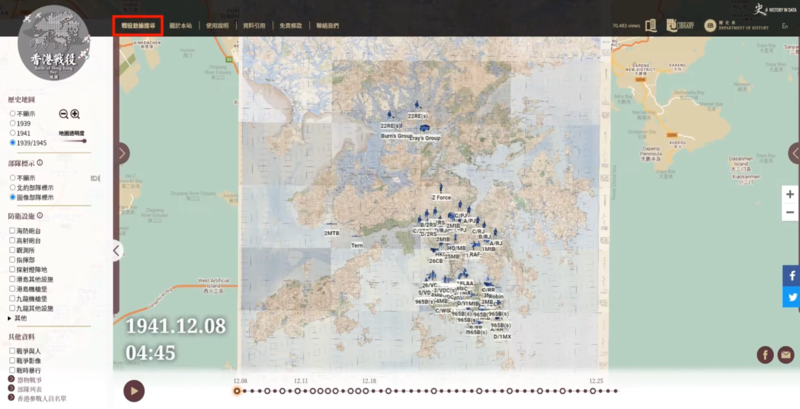The image size is (800, 409).
Task: Share the page on Twitter
Action: coord(790,297)
